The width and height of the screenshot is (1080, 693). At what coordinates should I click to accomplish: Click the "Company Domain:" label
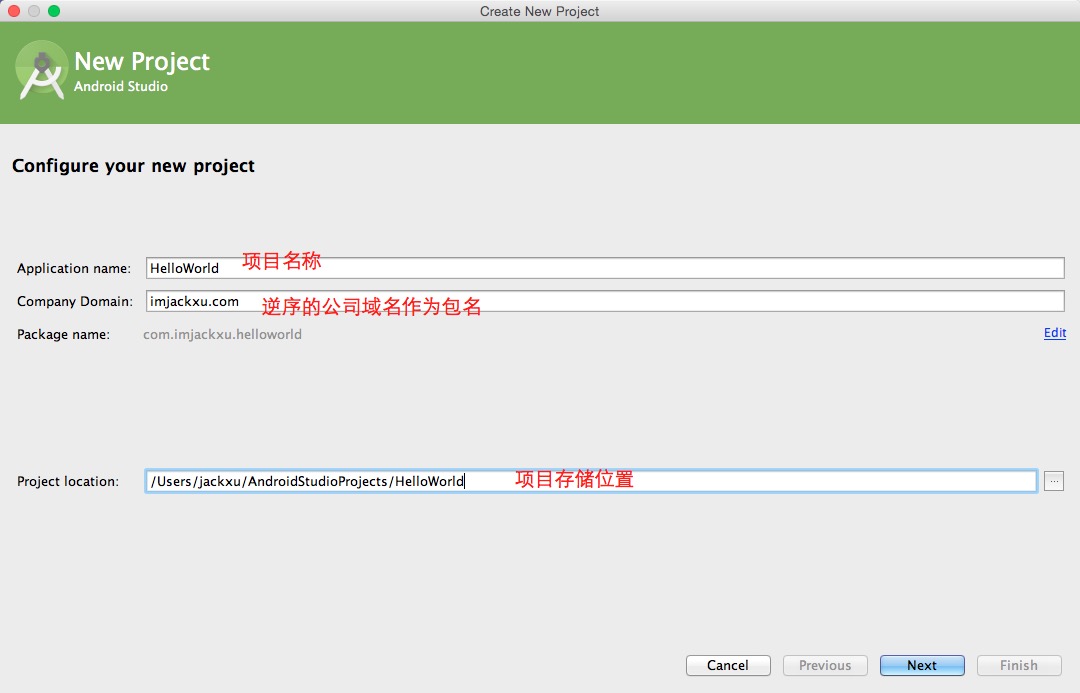[x=75, y=301]
